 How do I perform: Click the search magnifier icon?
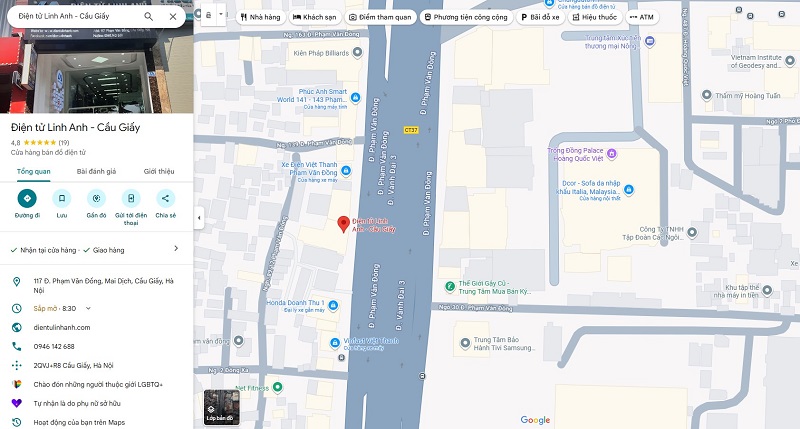click(148, 16)
